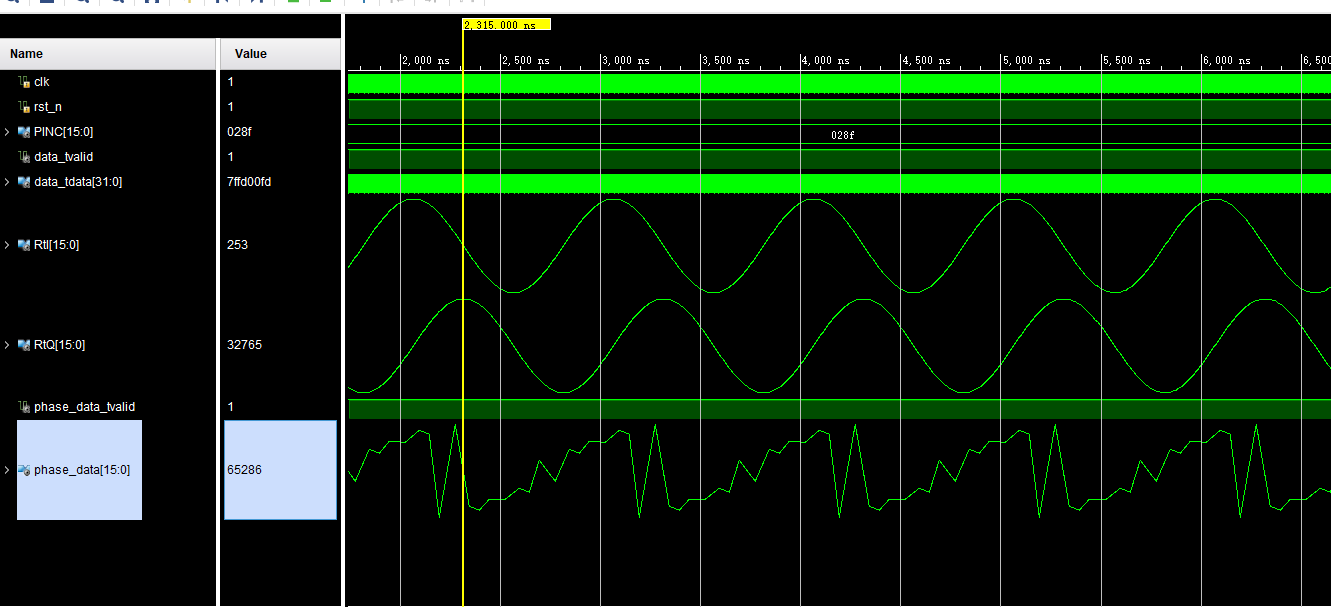
Task: Click the 3,000 ns ruler mark
Action: click(x=626, y=60)
